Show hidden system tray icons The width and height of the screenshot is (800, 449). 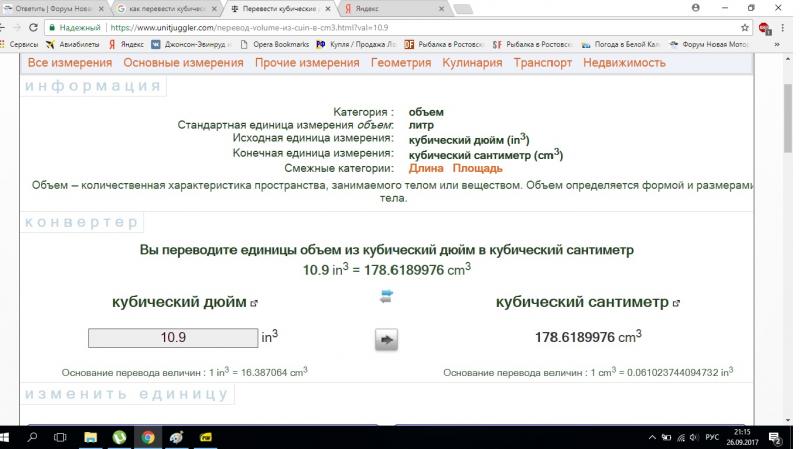click(654, 438)
